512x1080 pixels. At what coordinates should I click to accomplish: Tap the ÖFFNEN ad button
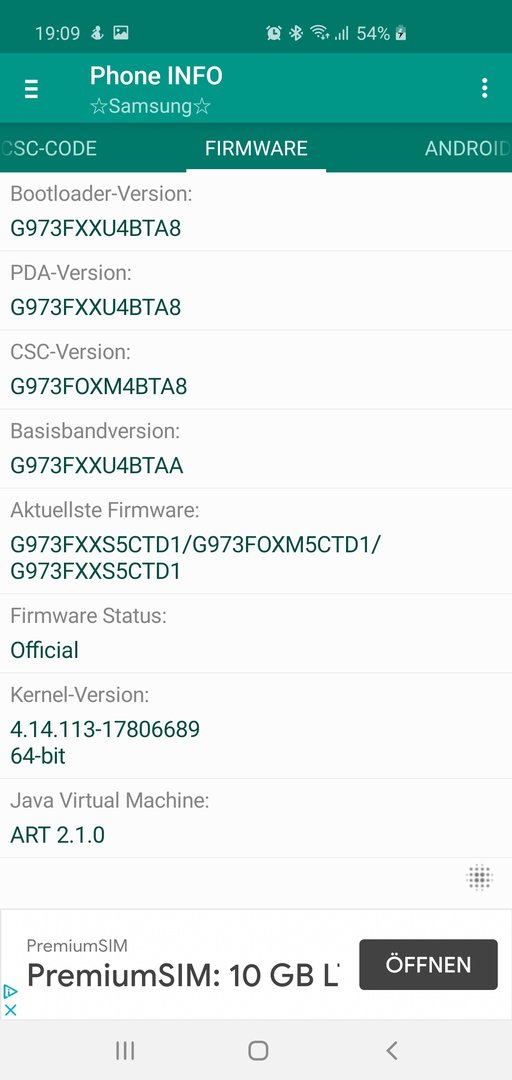pos(428,964)
